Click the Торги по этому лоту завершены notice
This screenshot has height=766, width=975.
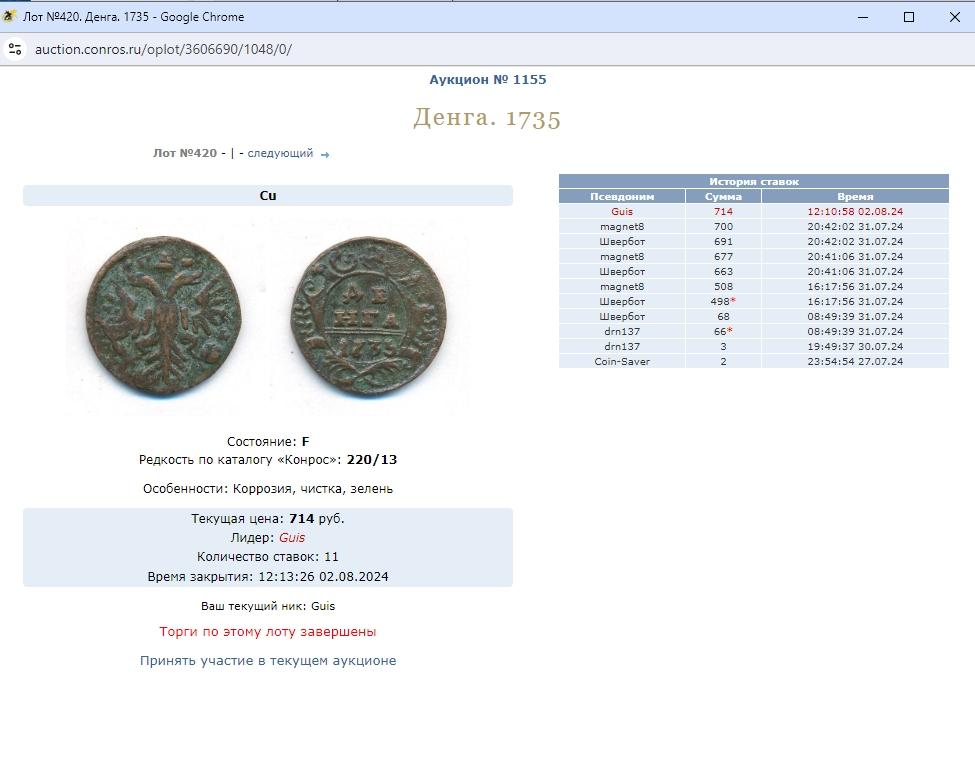pos(268,632)
